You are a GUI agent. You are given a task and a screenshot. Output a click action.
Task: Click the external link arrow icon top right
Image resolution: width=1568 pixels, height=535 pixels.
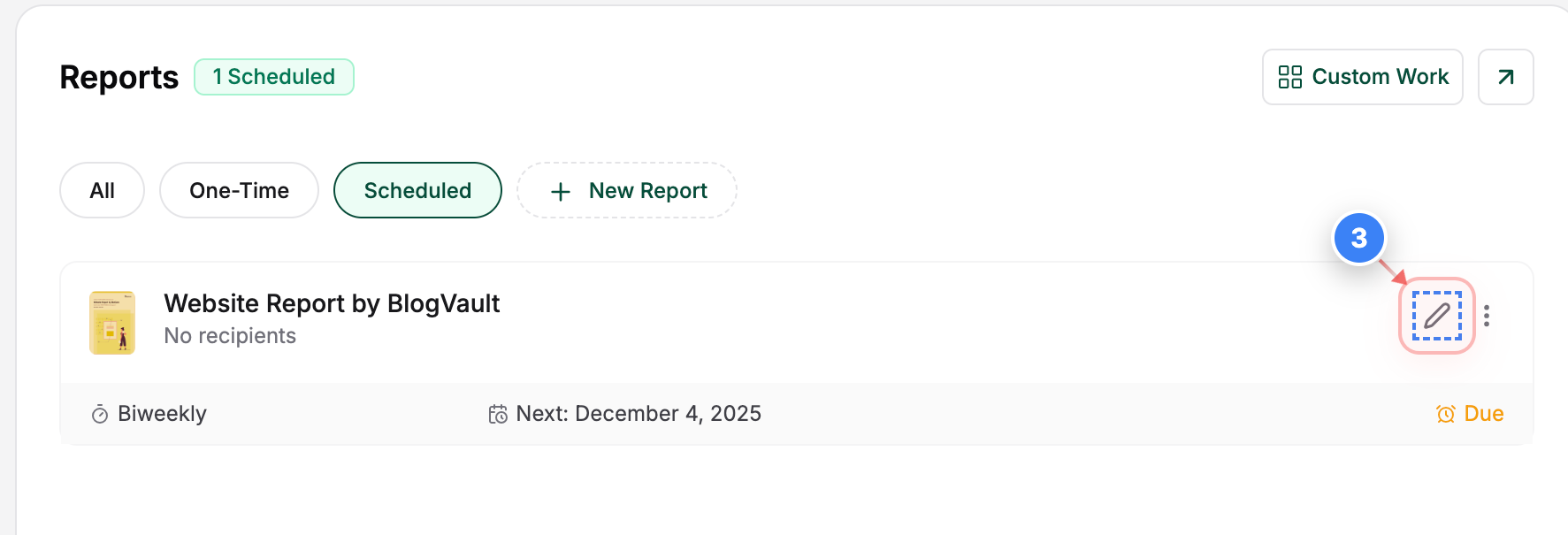coord(1505,77)
